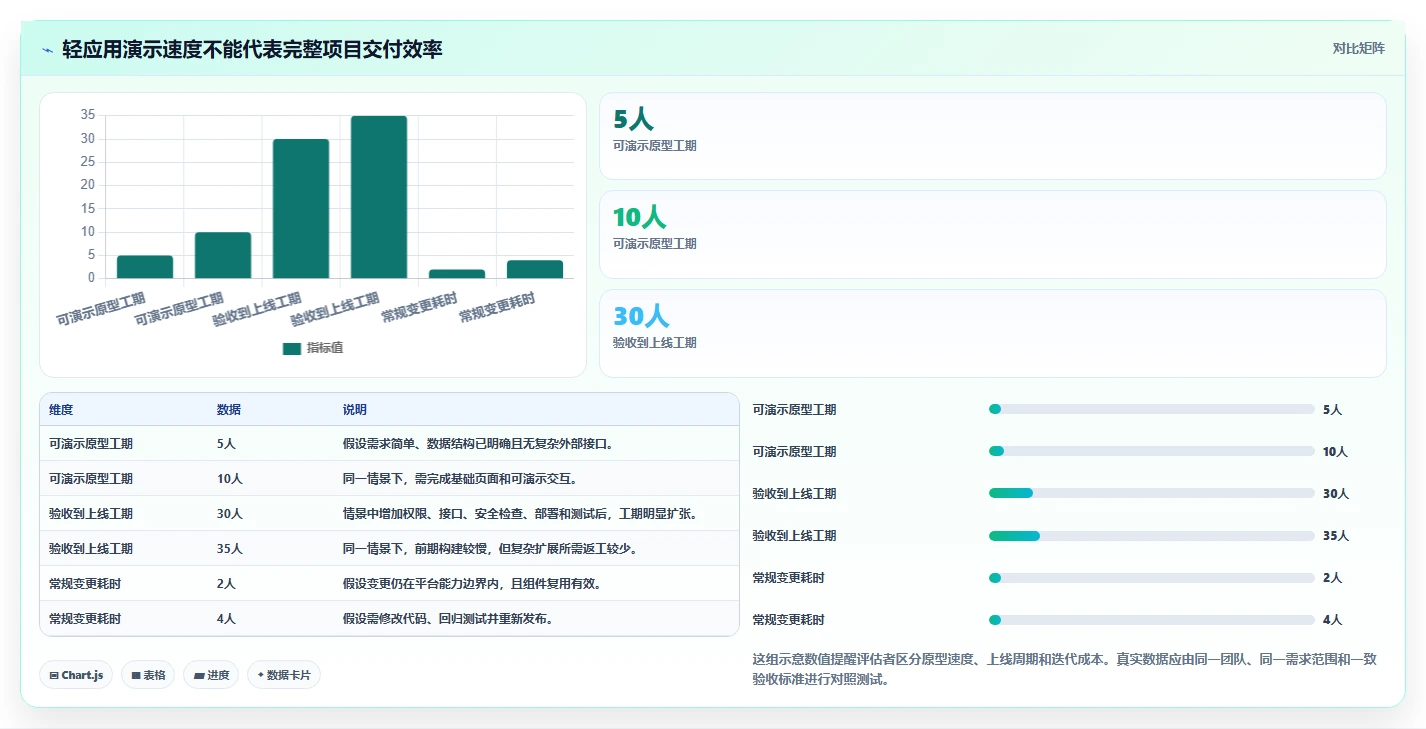
Task: Click the chart bar reaching 30
Action: (301, 208)
